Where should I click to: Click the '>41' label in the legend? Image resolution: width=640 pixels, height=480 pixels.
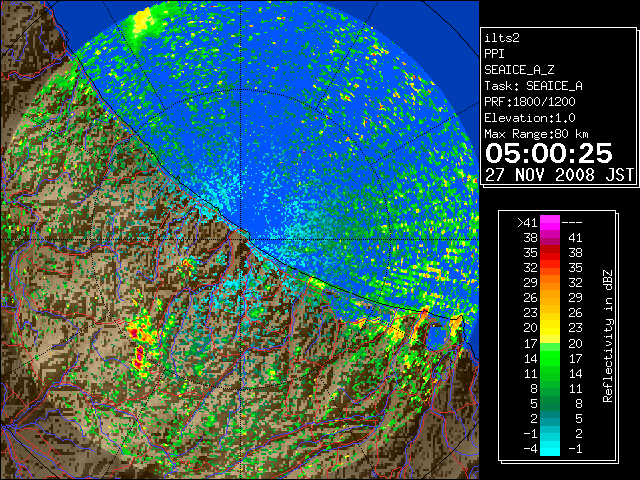[527, 223]
